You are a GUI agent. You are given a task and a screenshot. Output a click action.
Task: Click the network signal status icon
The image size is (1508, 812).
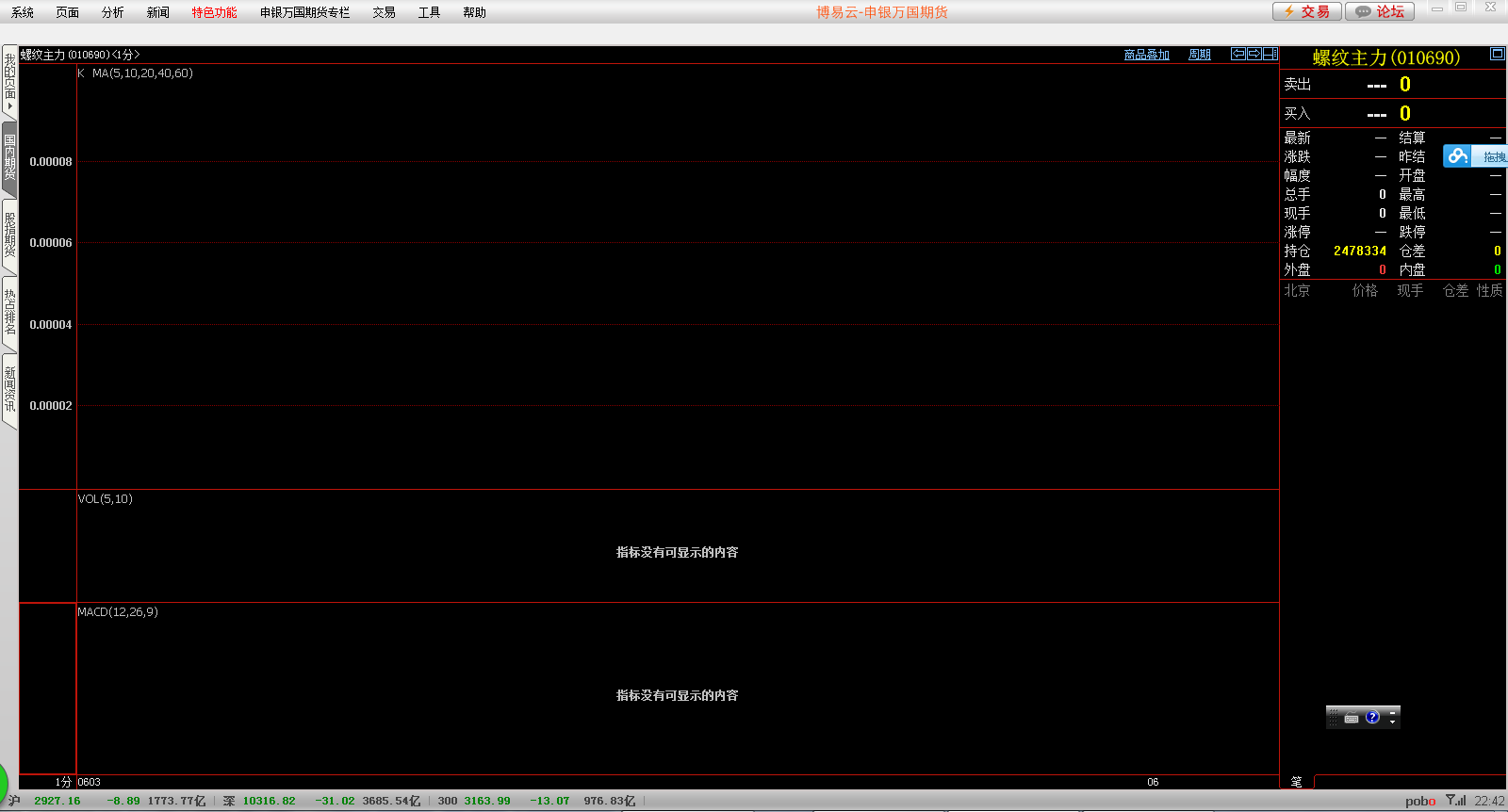1456,801
